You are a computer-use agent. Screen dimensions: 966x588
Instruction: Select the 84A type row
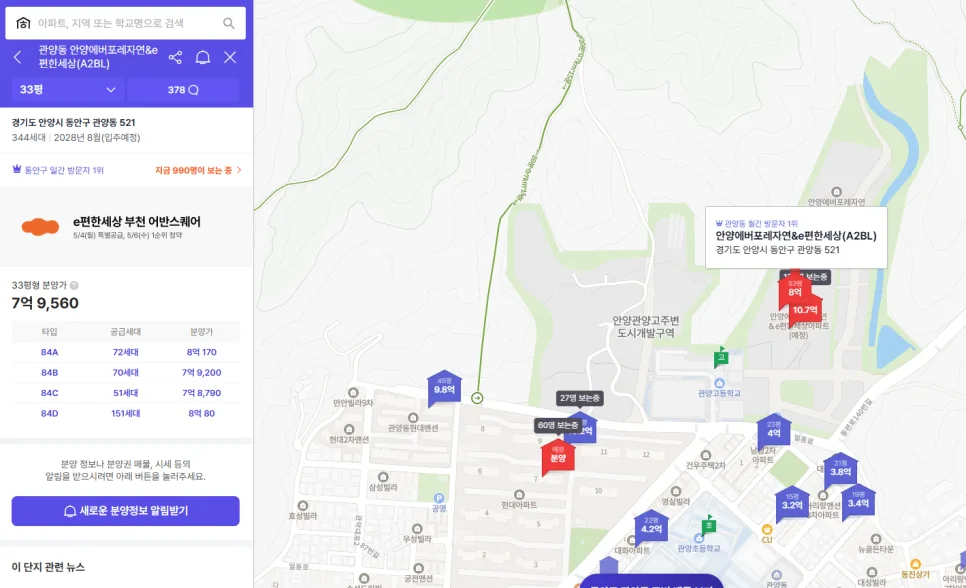point(126,352)
